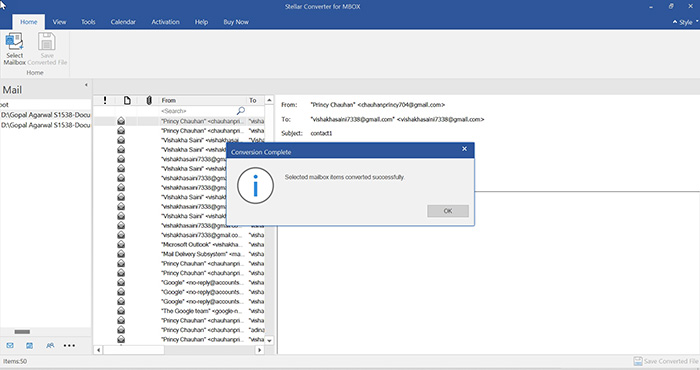Click the Home ribbon group label
This screenshot has height=370, width=700.
click(x=35, y=73)
